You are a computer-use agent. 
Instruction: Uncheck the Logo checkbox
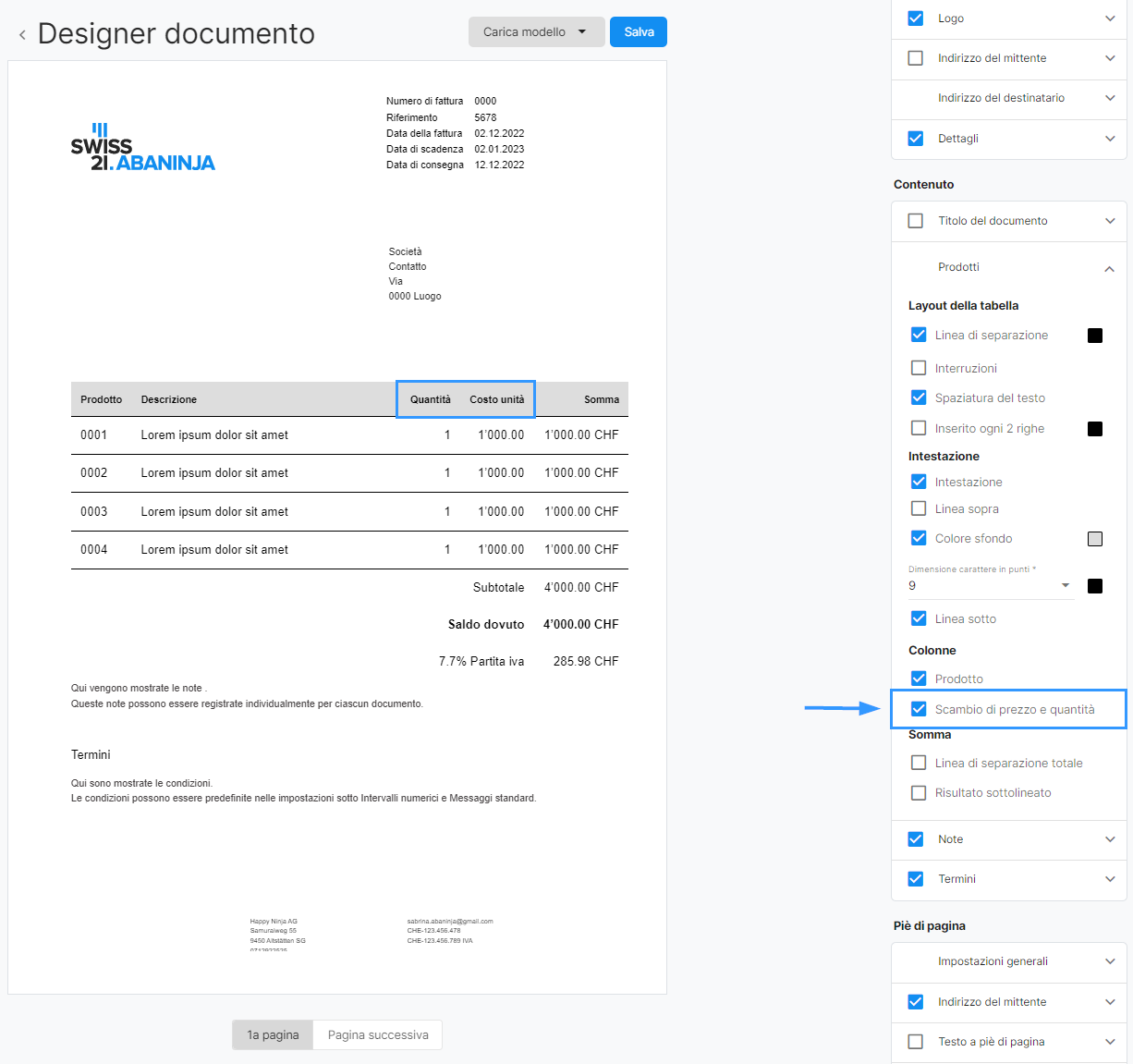916,18
